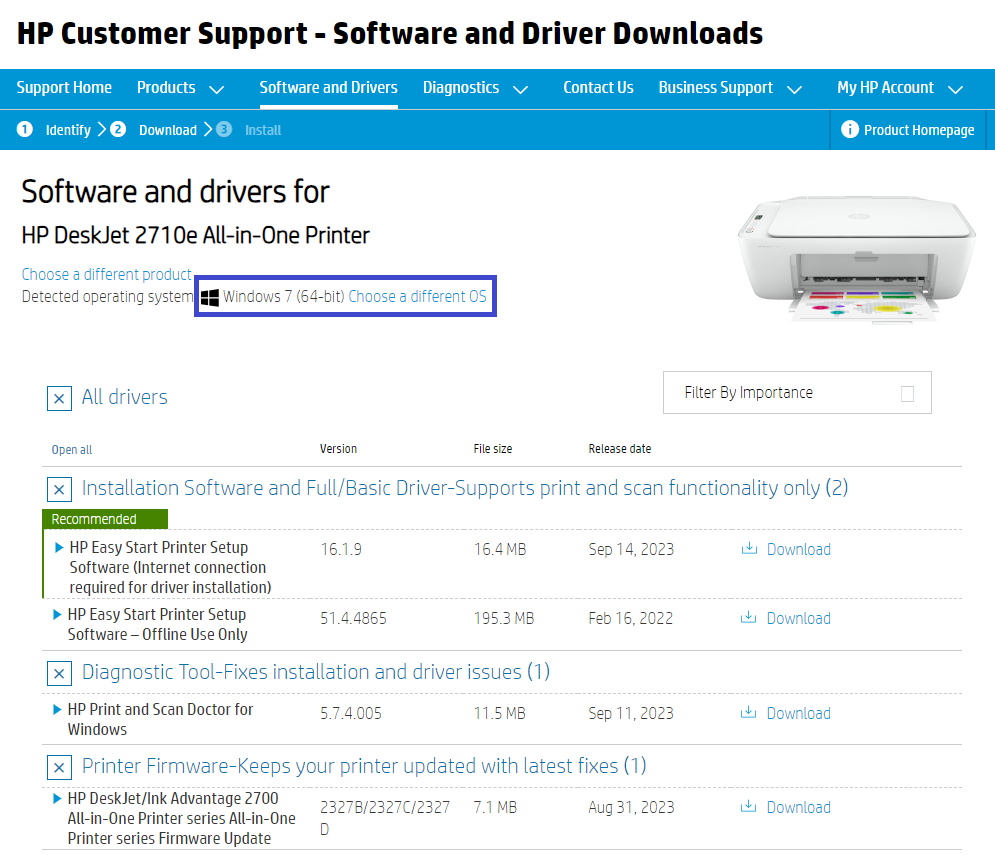995x855 pixels.
Task: Collapse the Installation Software section box
Action: pos(59,490)
